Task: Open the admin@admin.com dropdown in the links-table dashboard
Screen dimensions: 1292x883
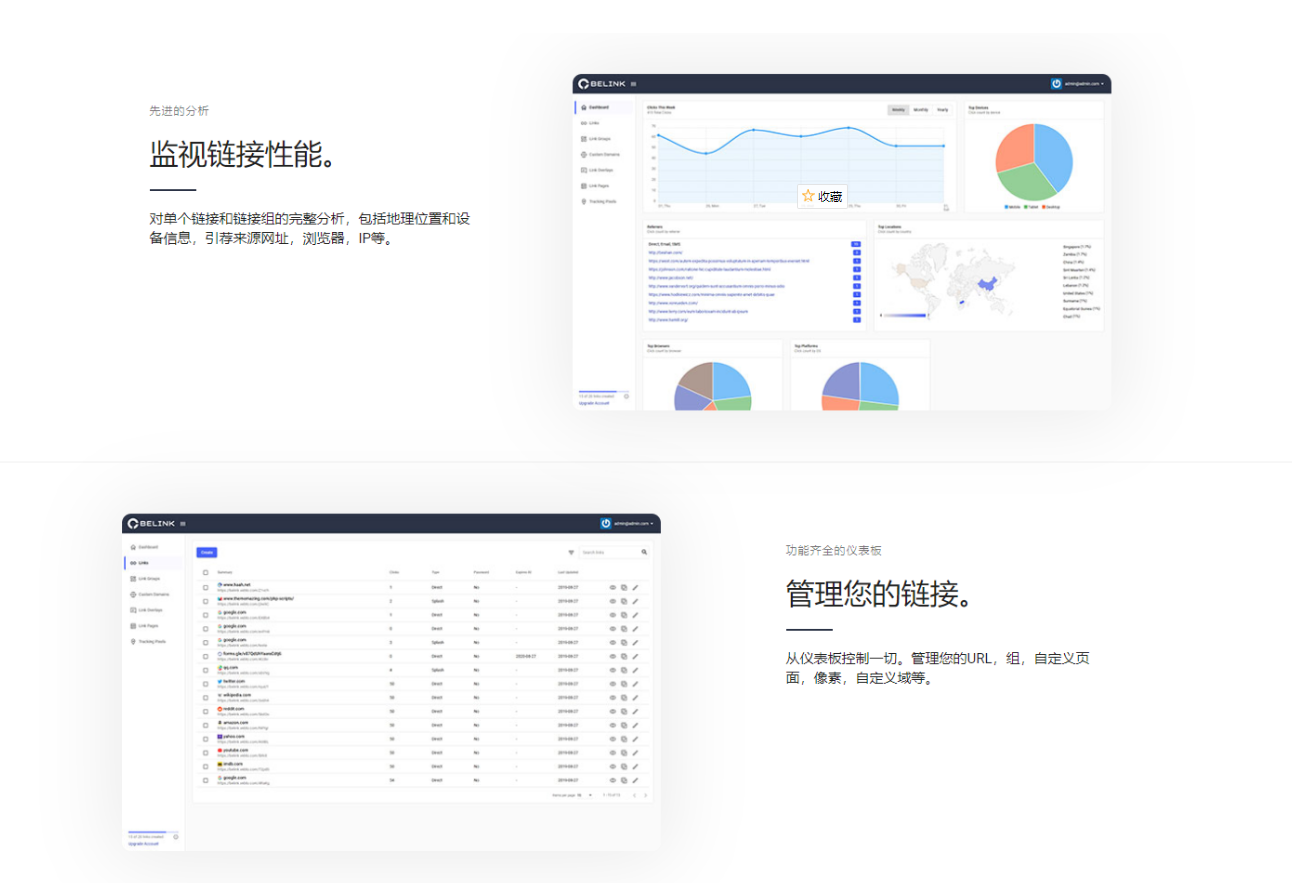Action: click(634, 523)
